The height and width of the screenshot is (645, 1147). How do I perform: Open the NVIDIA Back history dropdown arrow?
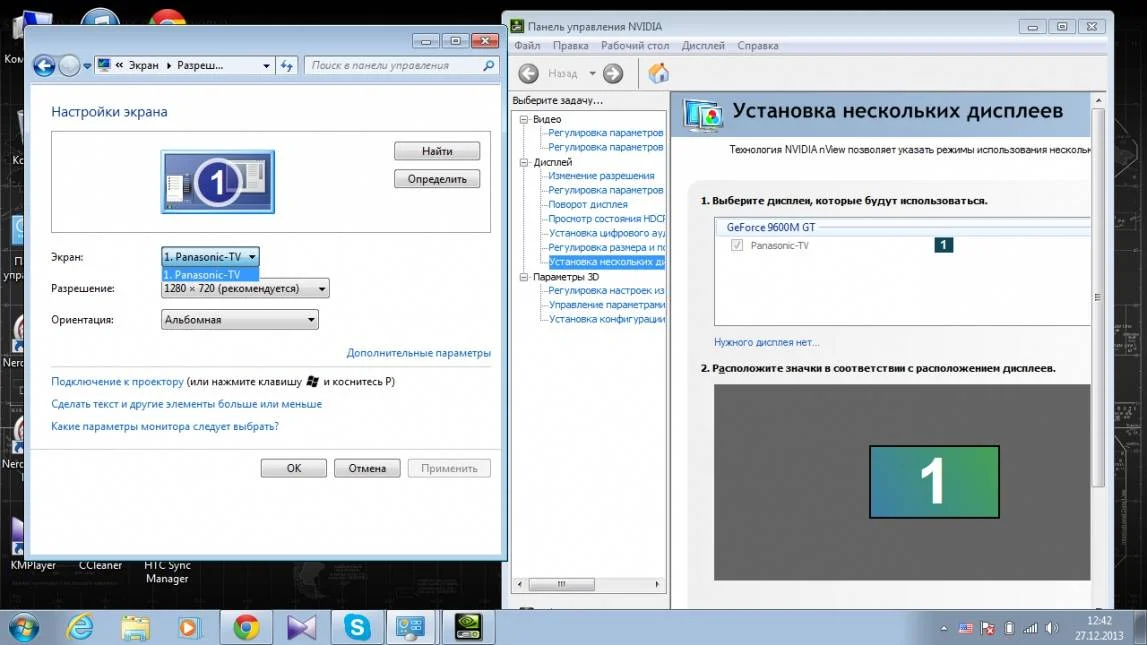[593, 73]
